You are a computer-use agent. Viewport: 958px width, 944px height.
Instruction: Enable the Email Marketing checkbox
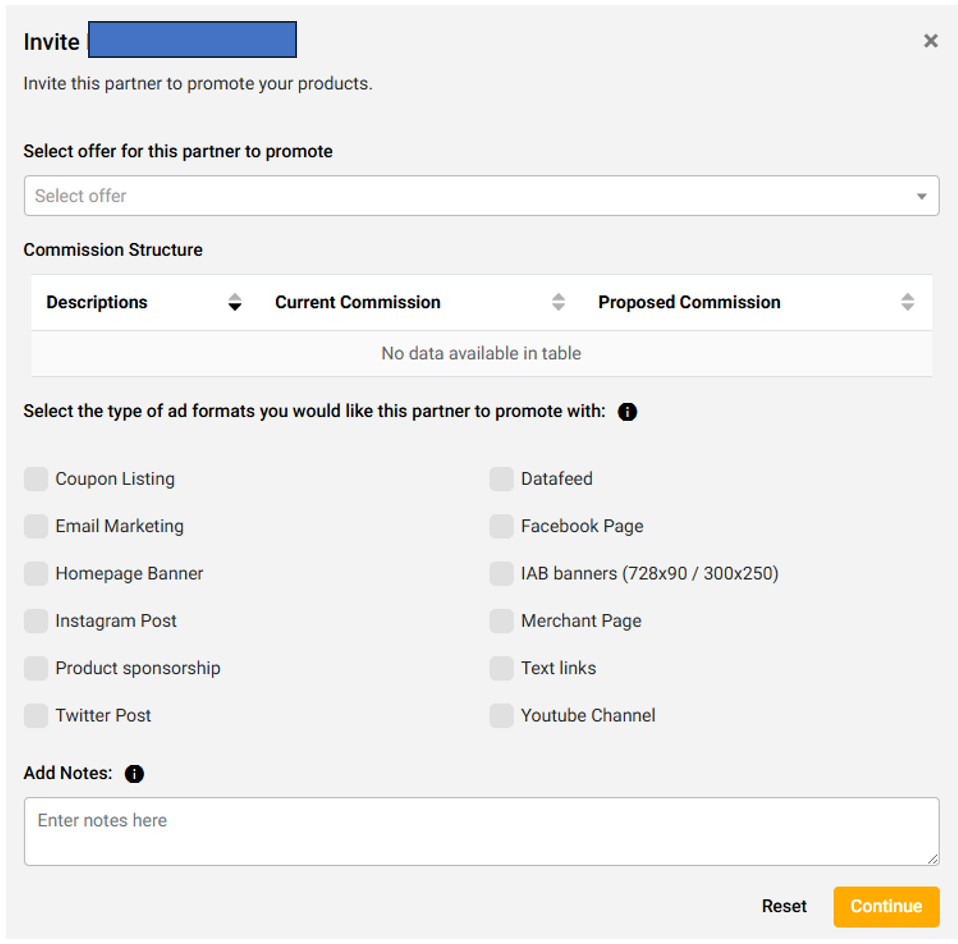pos(36,526)
